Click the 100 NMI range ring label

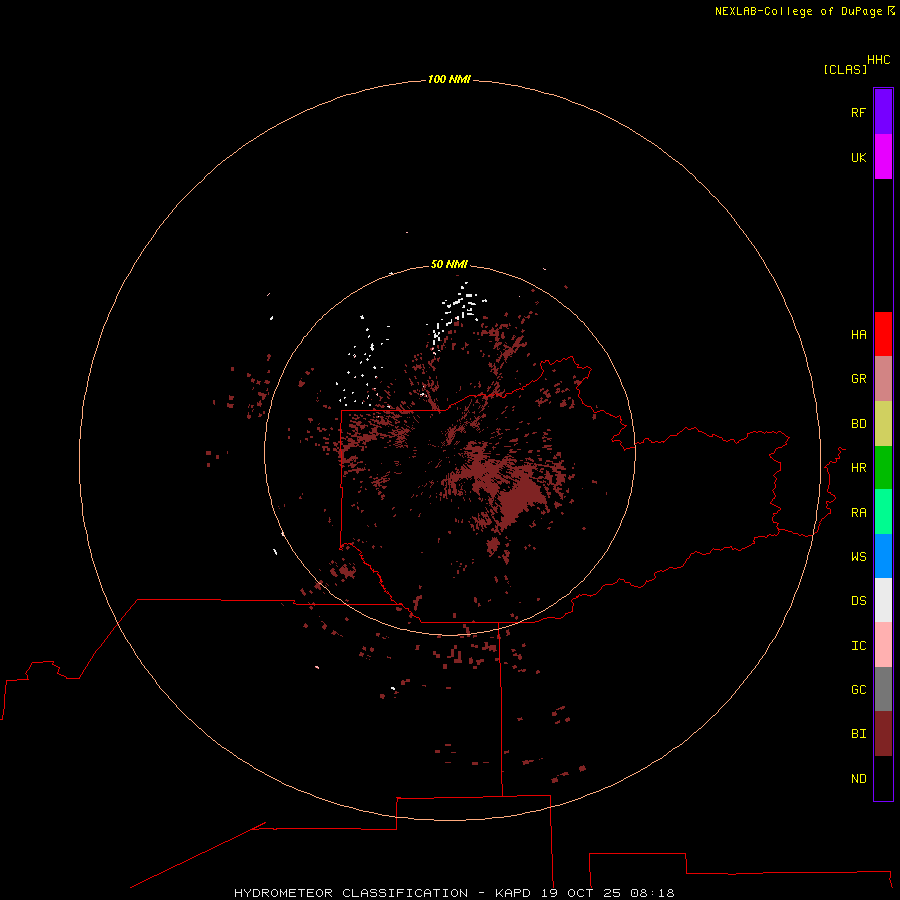click(x=449, y=79)
